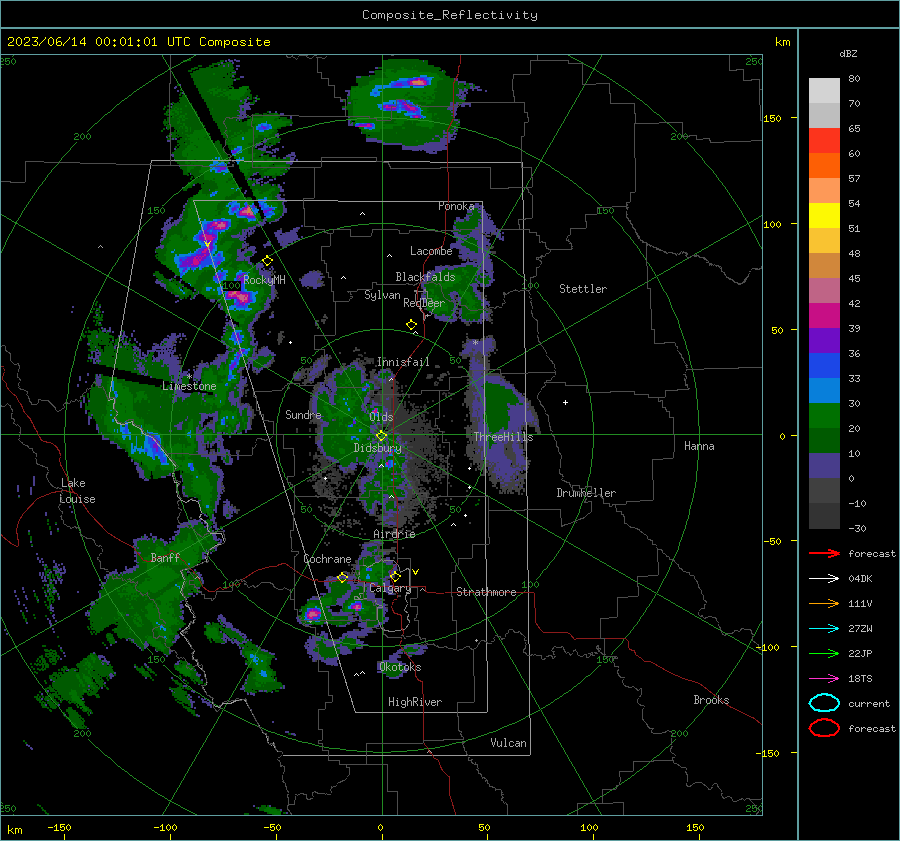Click the Calgary city label
The height and width of the screenshot is (841, 900).
pyautogui.click(x=390, y=588)
